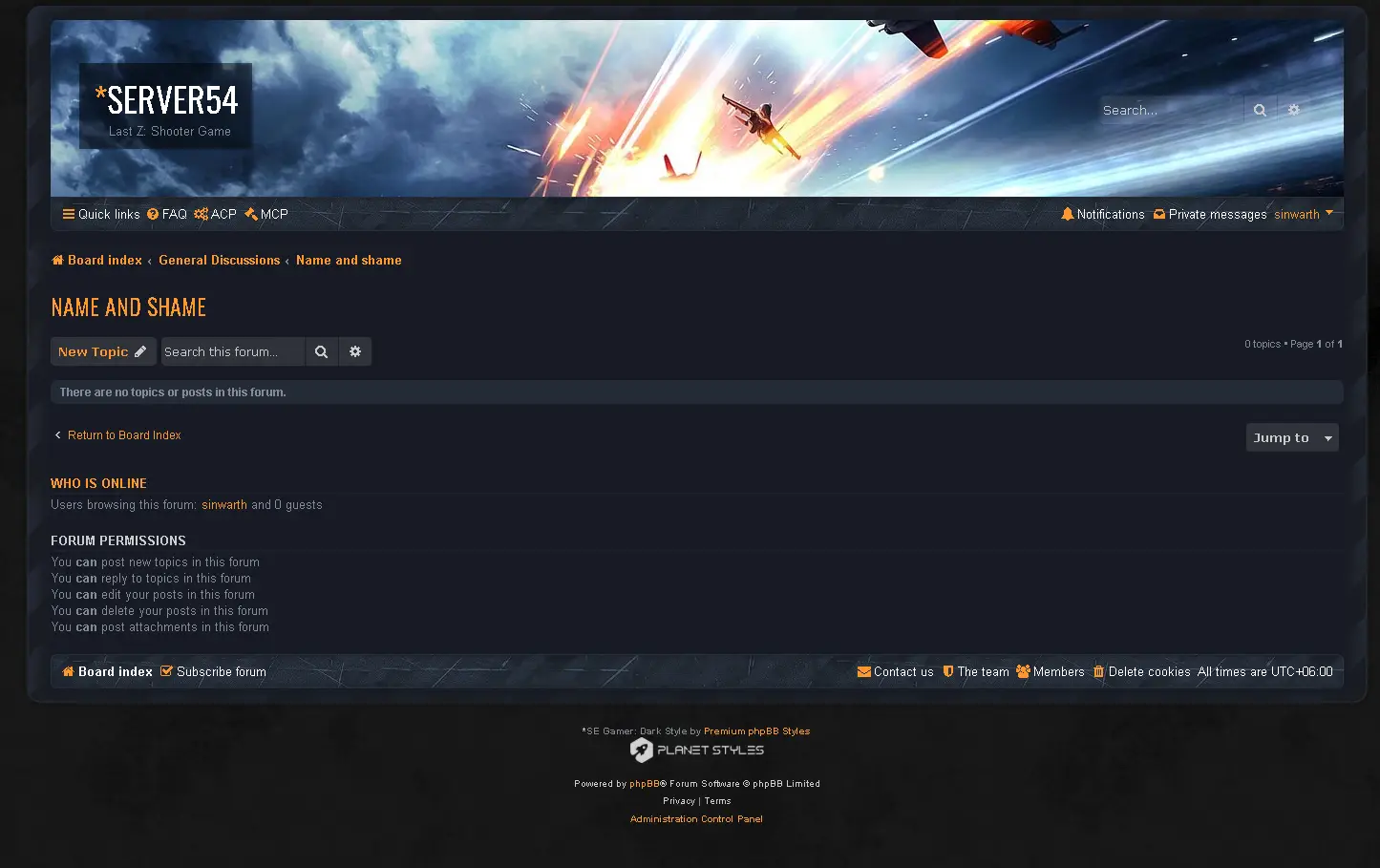
Task: Open General Discussions breadcrumb
Action: [219, 260]
